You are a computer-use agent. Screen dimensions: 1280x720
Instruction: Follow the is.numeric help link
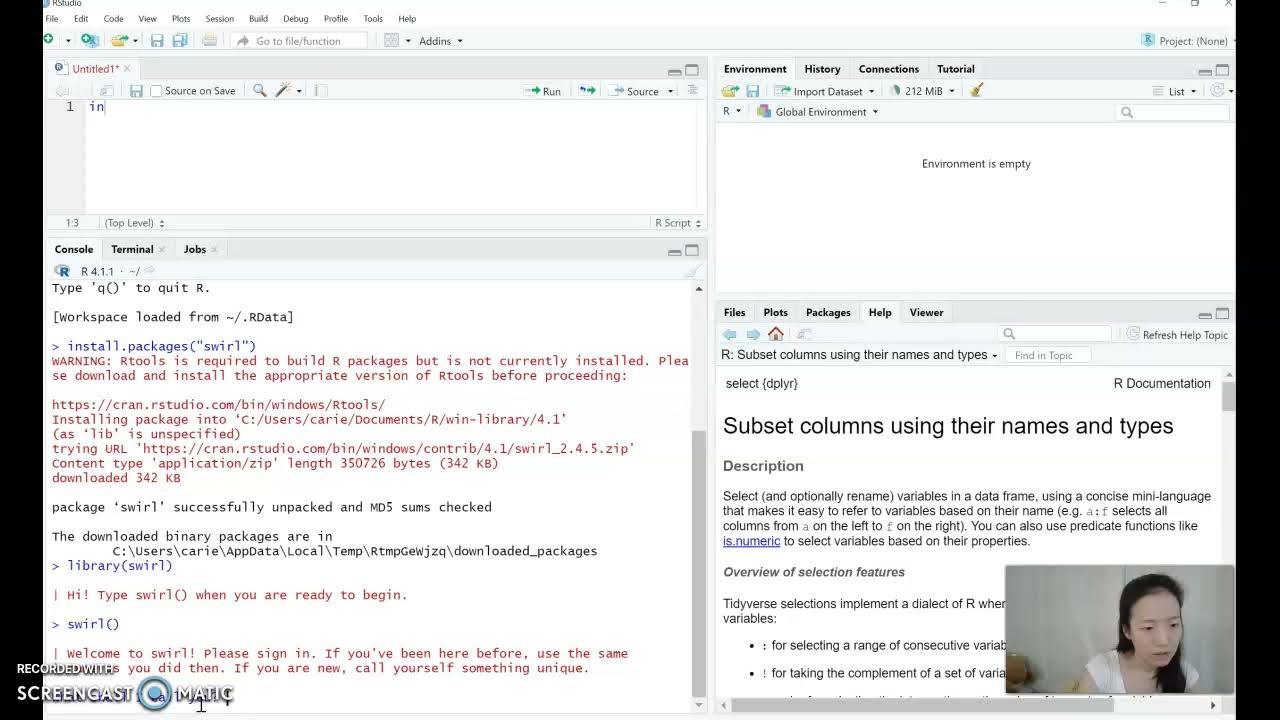[x=751, y=541]
